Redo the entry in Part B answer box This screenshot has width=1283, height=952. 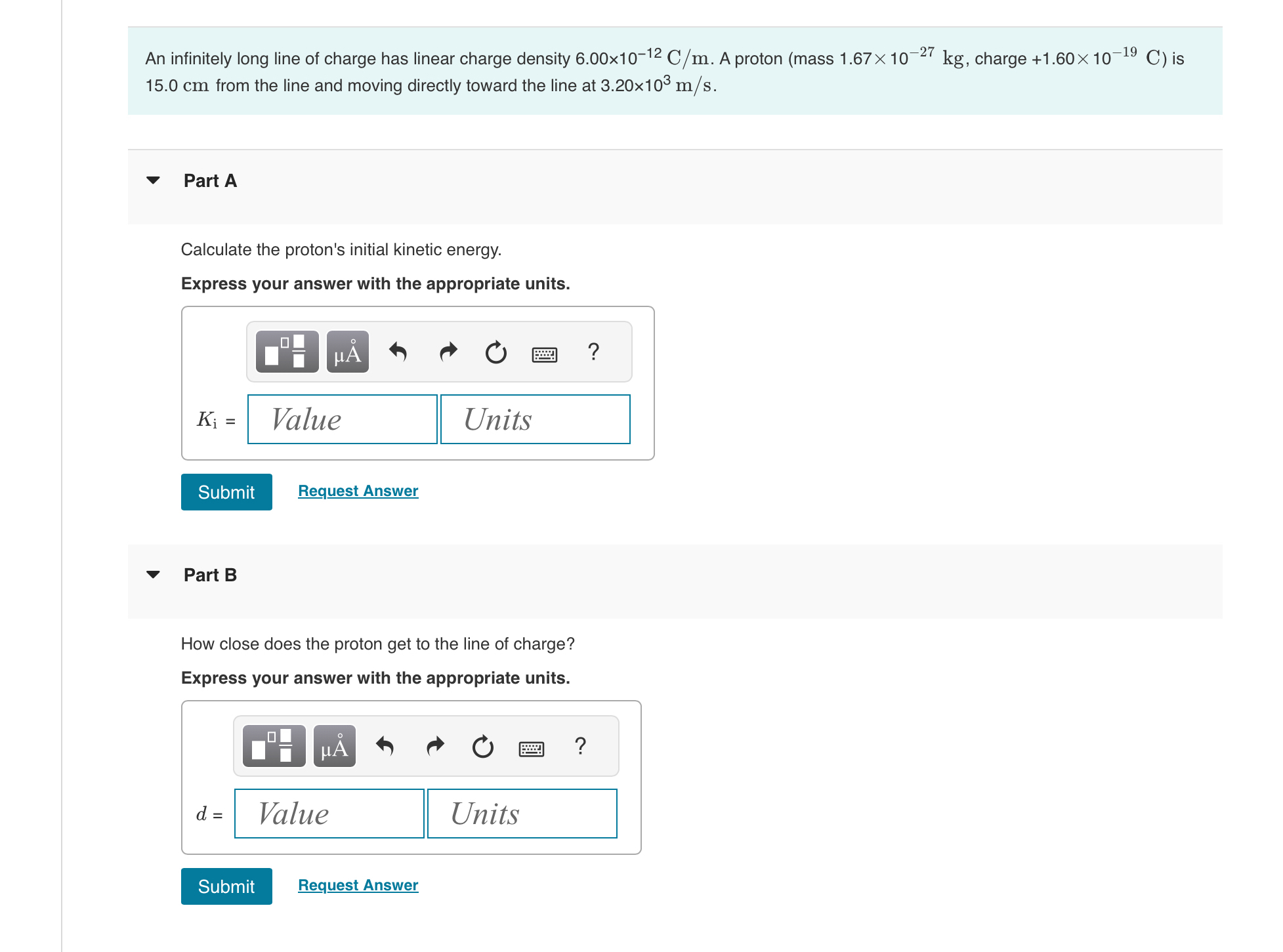tap(434, 746)
